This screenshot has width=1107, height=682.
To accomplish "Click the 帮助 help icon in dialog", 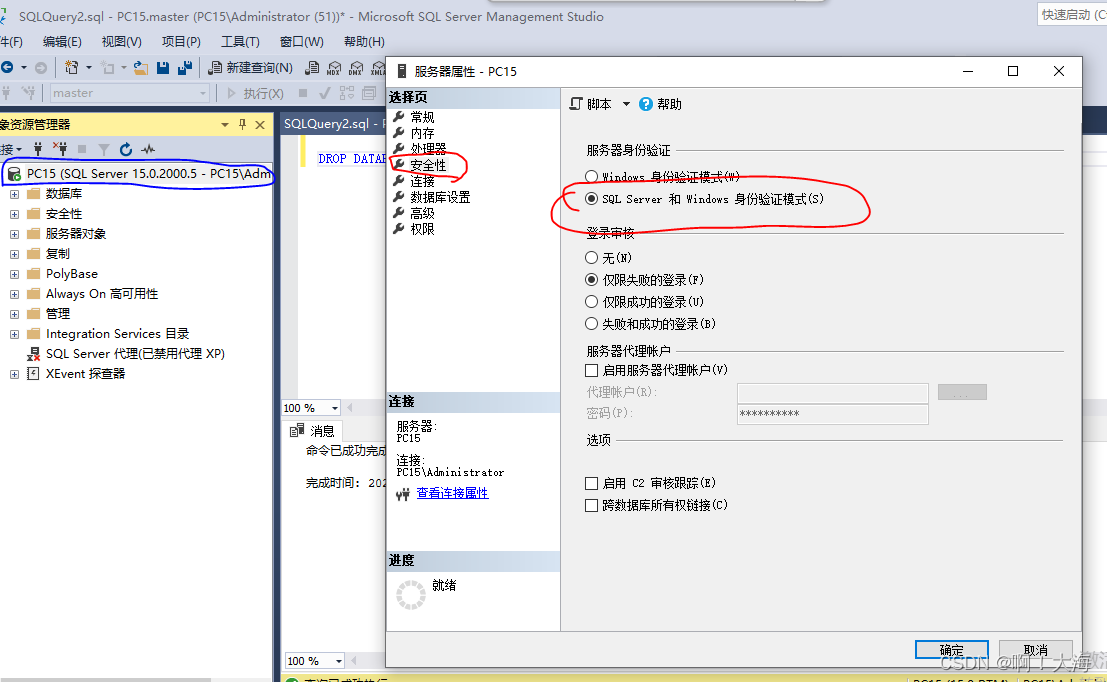I will [645, 104].
